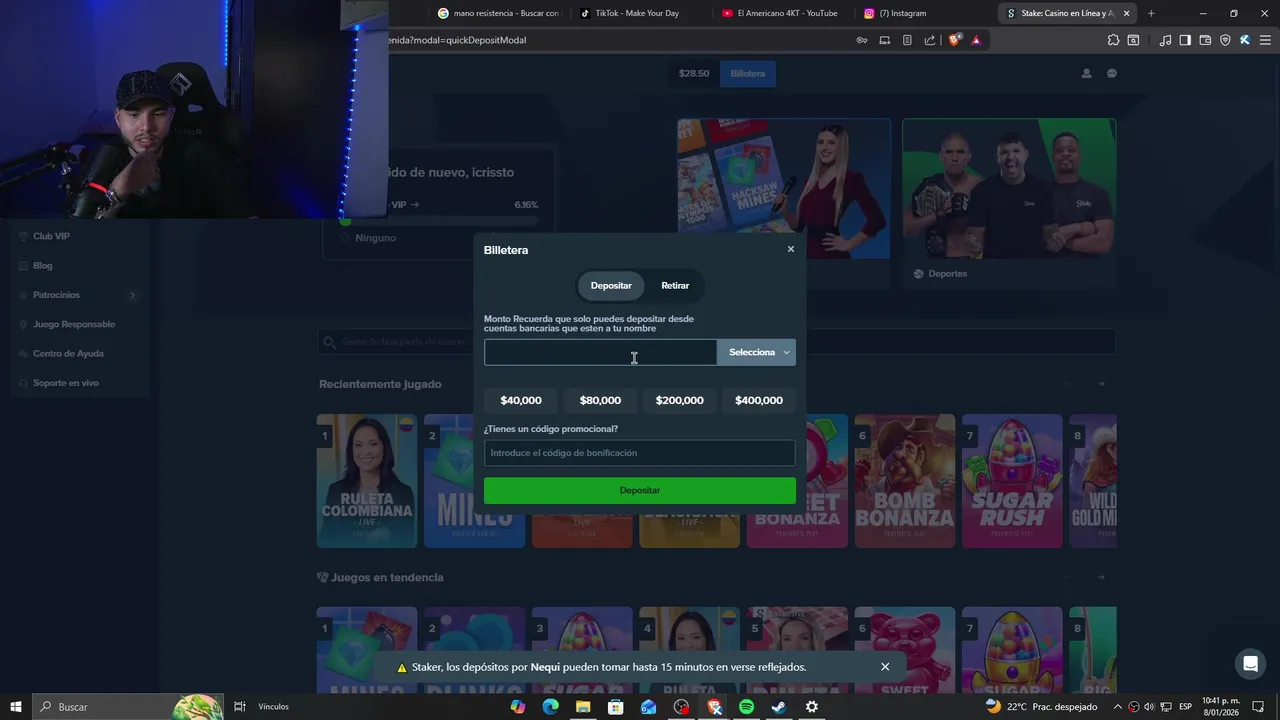Viewport: 1280px width, 720px height.
Task: Open Brave Rewards triangle icon
Action: coord(976,40)
